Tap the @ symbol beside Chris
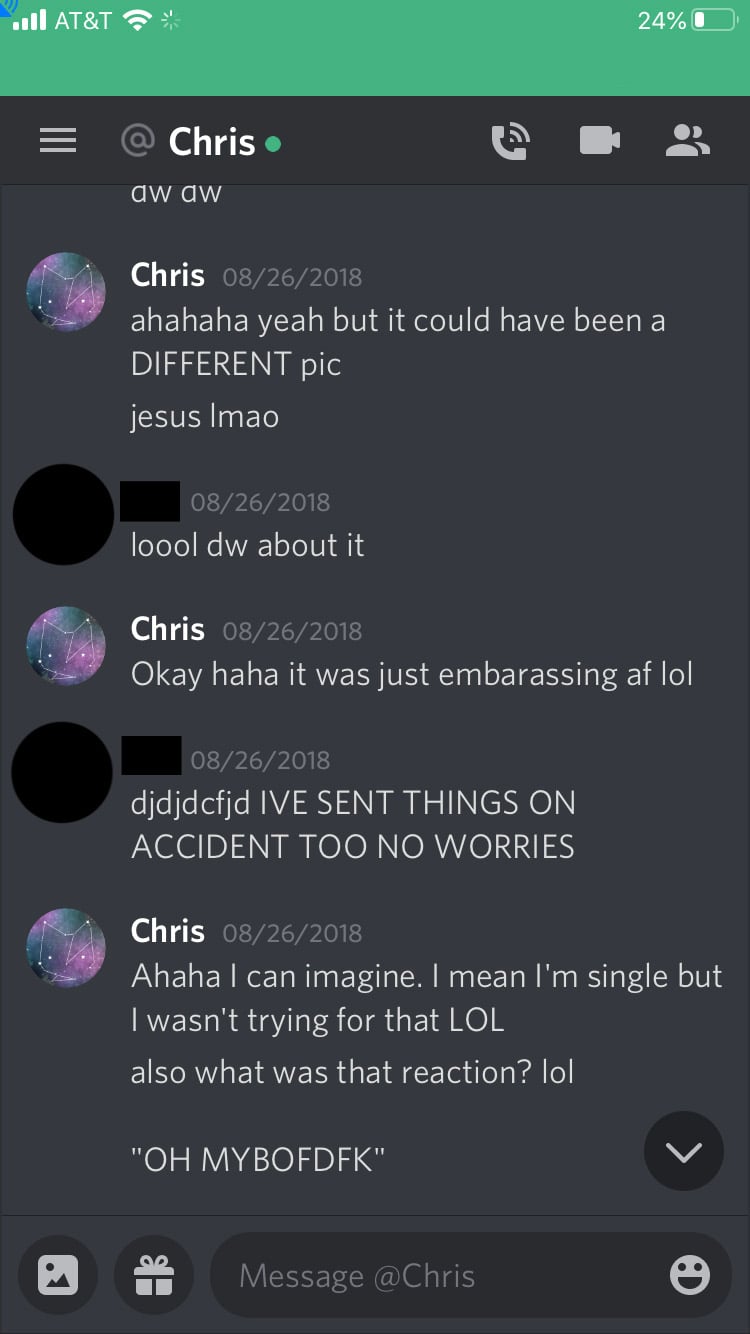Image resolution: width=750 pixels, height=1334 pixels. point(137,141)
